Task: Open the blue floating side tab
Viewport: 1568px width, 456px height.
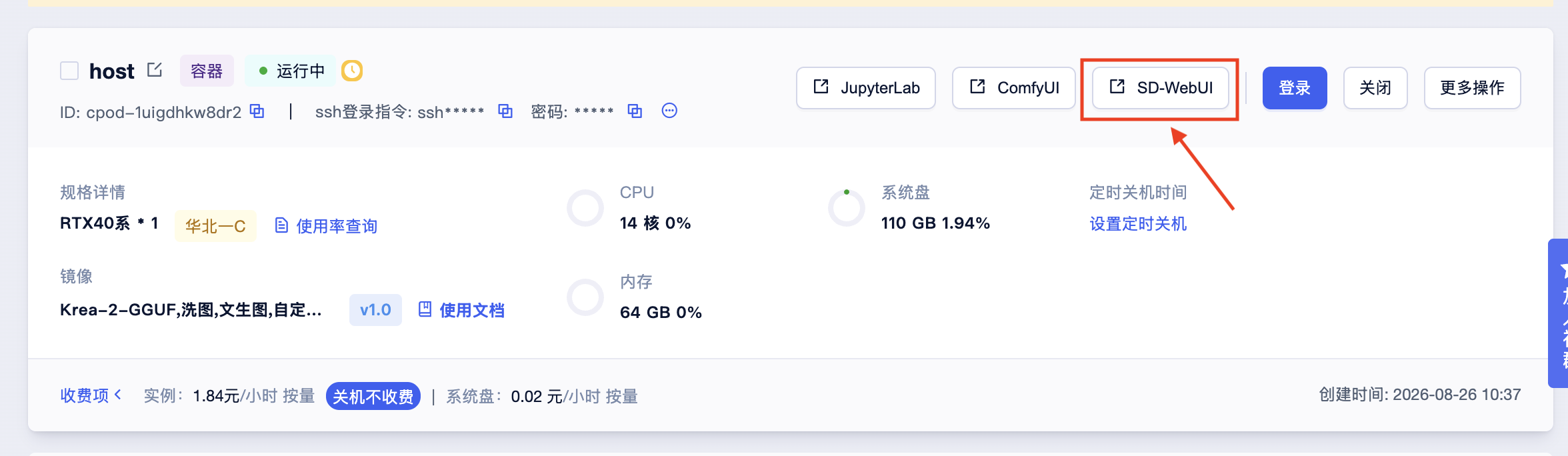Action: (1558, 313)
